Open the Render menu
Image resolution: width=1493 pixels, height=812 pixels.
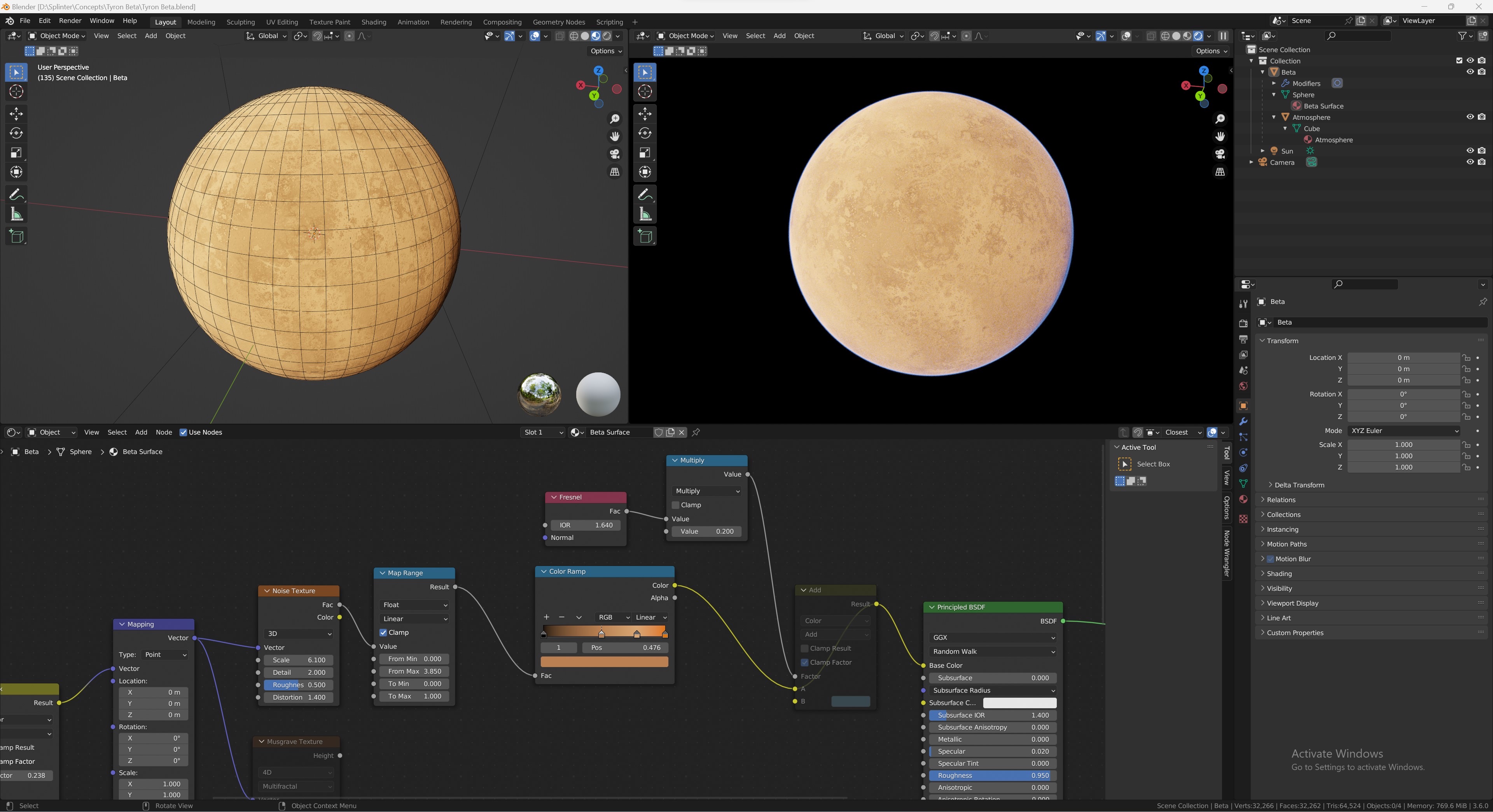tap(70, 21)
